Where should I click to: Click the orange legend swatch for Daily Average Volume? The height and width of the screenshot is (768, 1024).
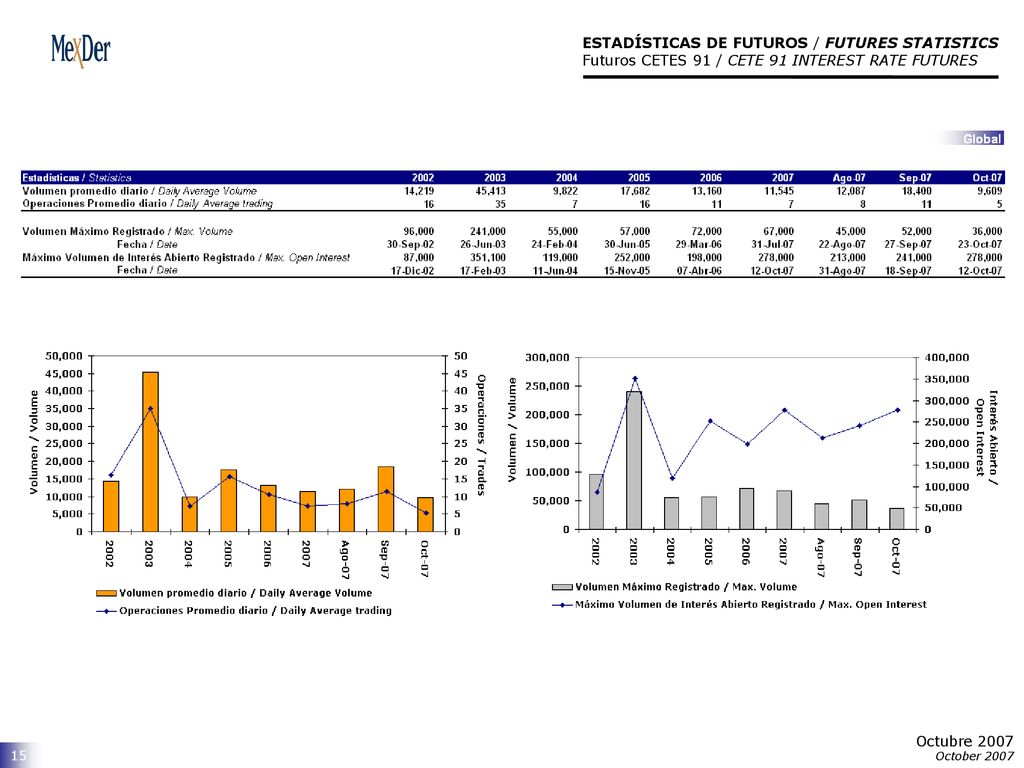[106, 593]
